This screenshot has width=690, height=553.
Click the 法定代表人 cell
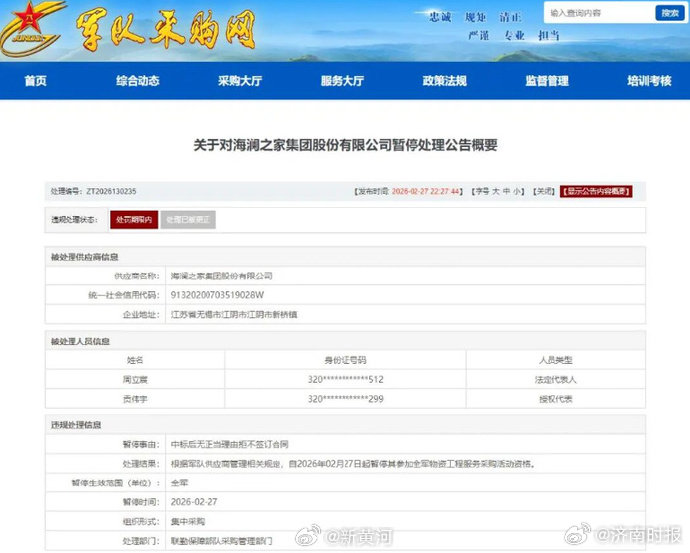[556, 380]
